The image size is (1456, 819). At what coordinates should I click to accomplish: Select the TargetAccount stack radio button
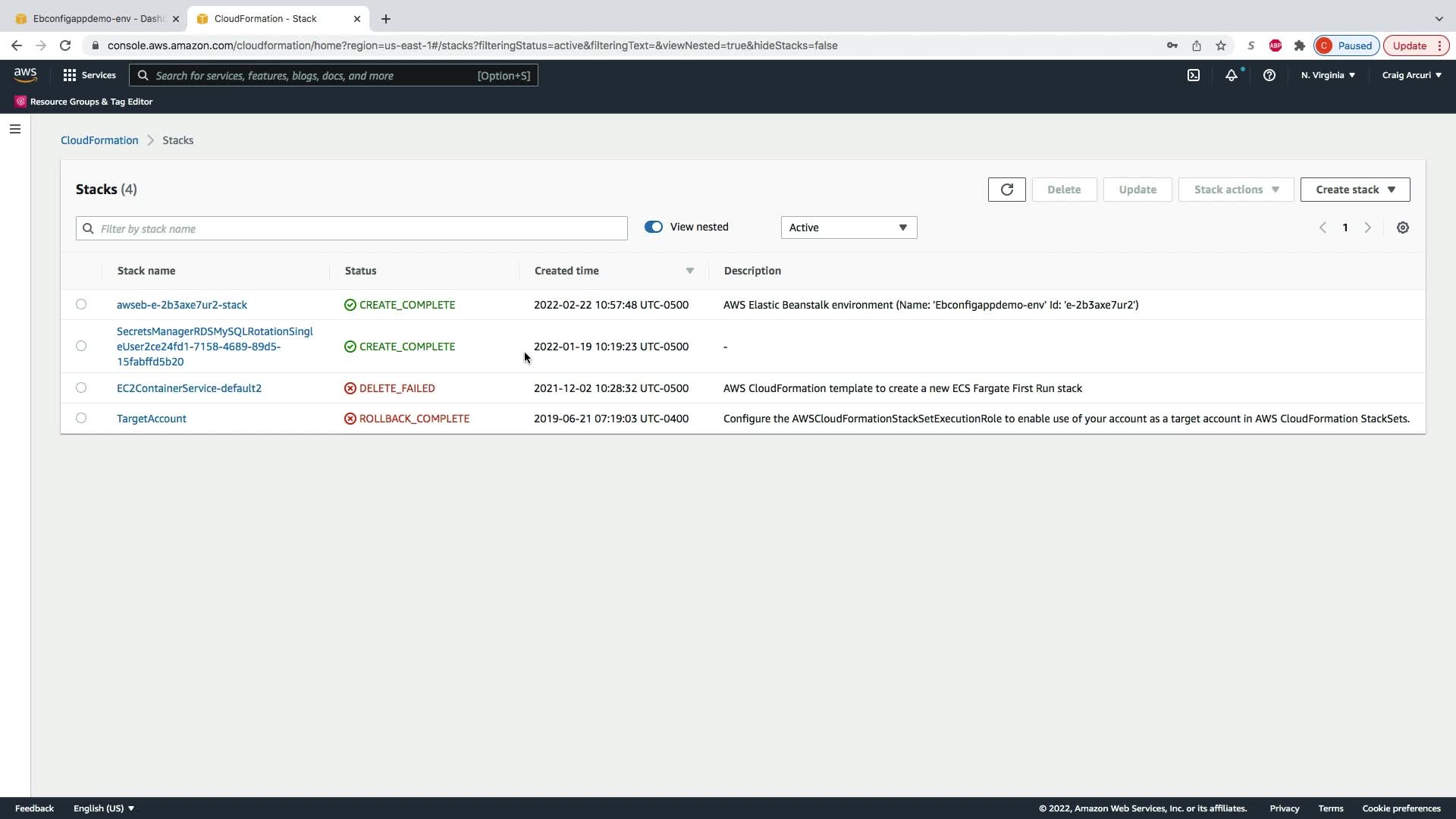[81, 418]
